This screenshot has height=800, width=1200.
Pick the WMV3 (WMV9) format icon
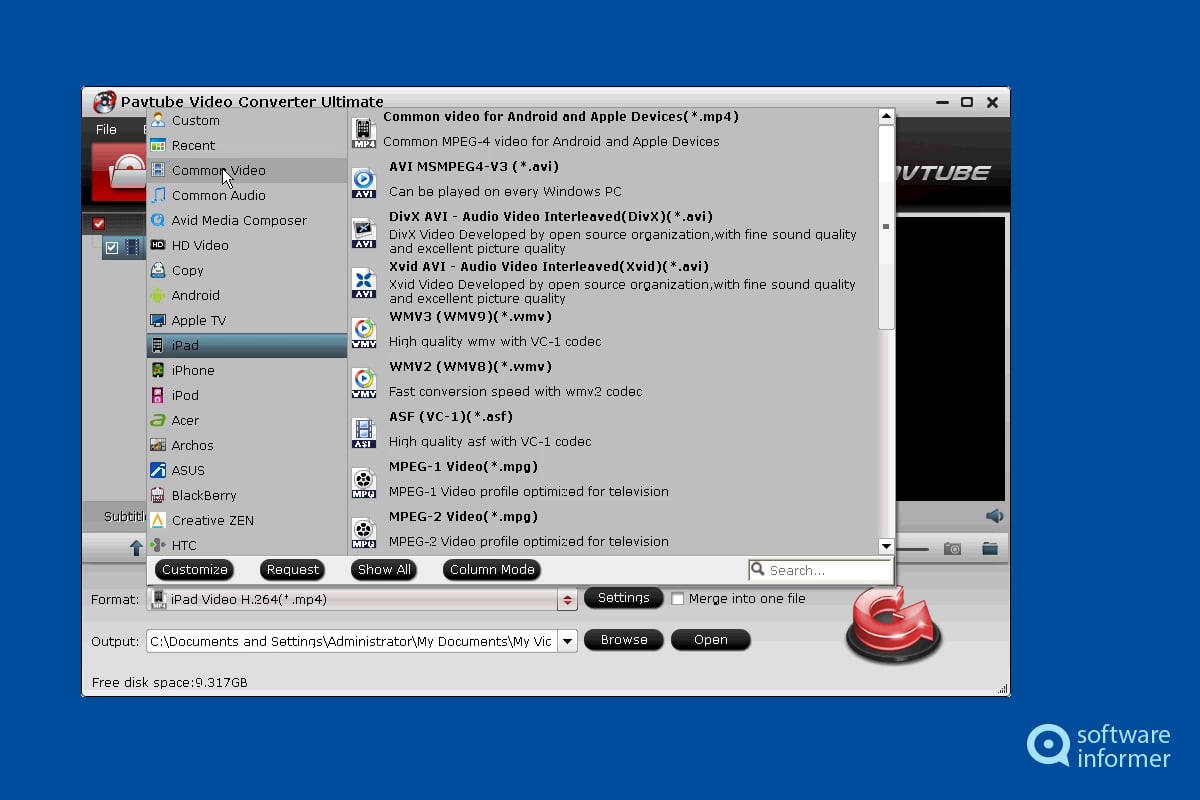tap(363, 333)
